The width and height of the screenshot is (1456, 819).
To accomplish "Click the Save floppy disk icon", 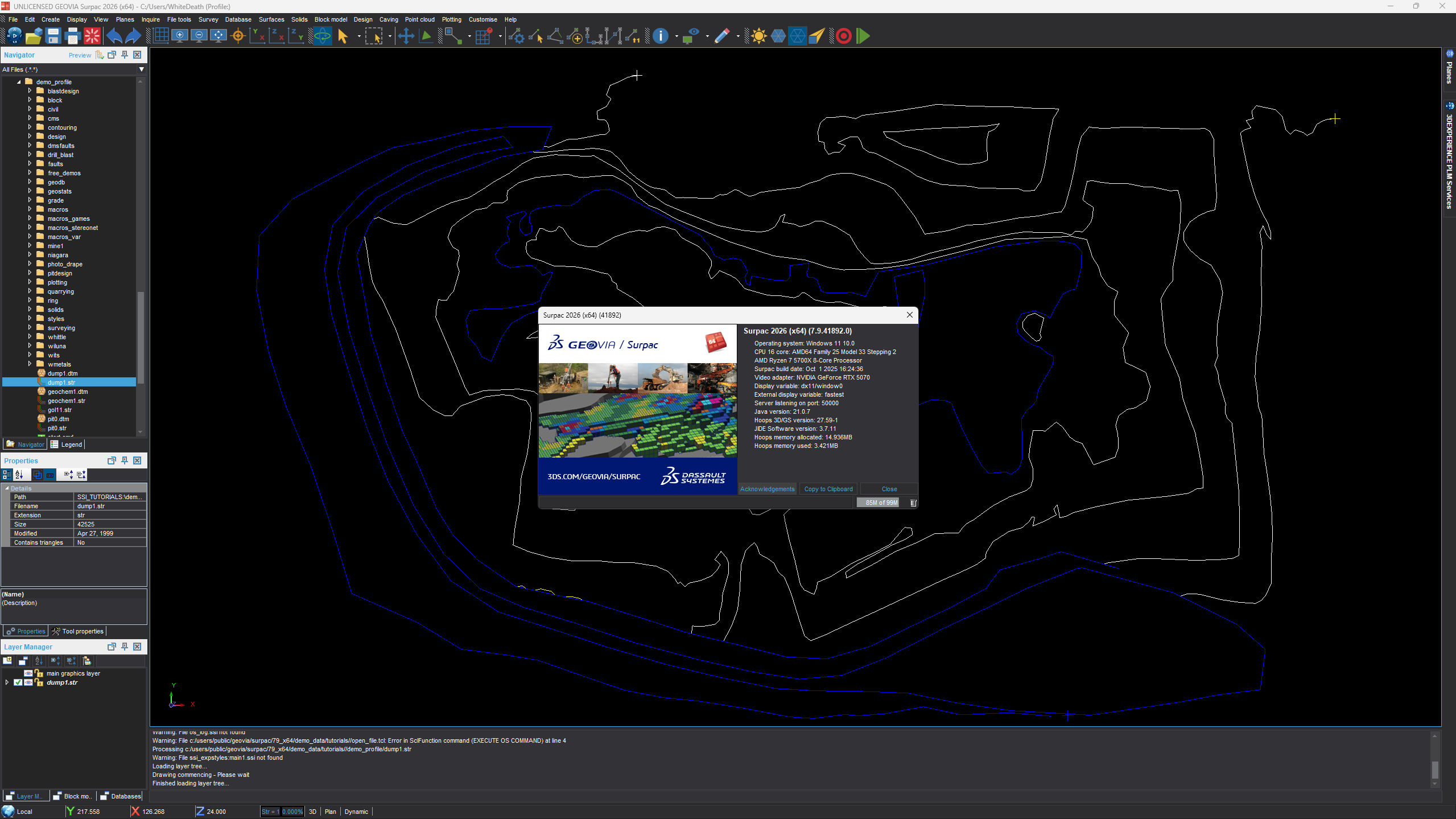I will click(x=53, y=36).
